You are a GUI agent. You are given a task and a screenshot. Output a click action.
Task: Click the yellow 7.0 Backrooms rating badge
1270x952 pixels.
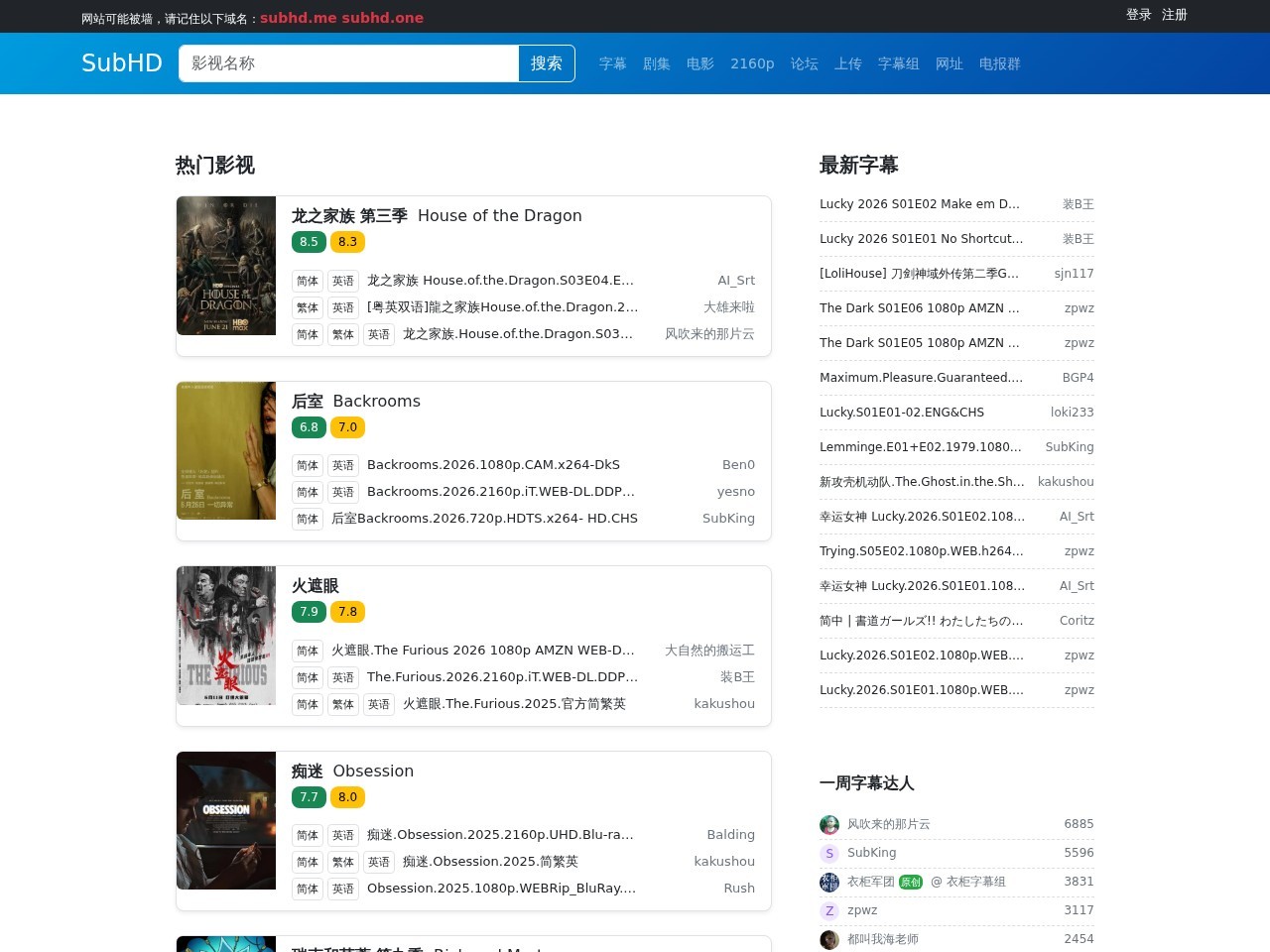(347, 427)
